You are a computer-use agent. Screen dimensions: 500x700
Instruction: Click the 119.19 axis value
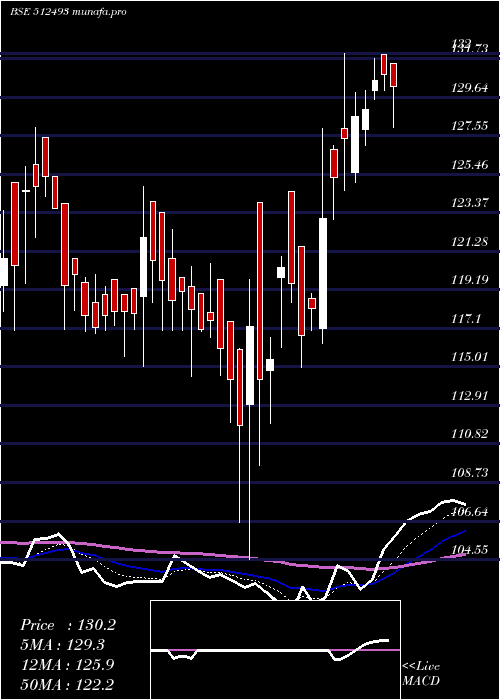[470, 280]
